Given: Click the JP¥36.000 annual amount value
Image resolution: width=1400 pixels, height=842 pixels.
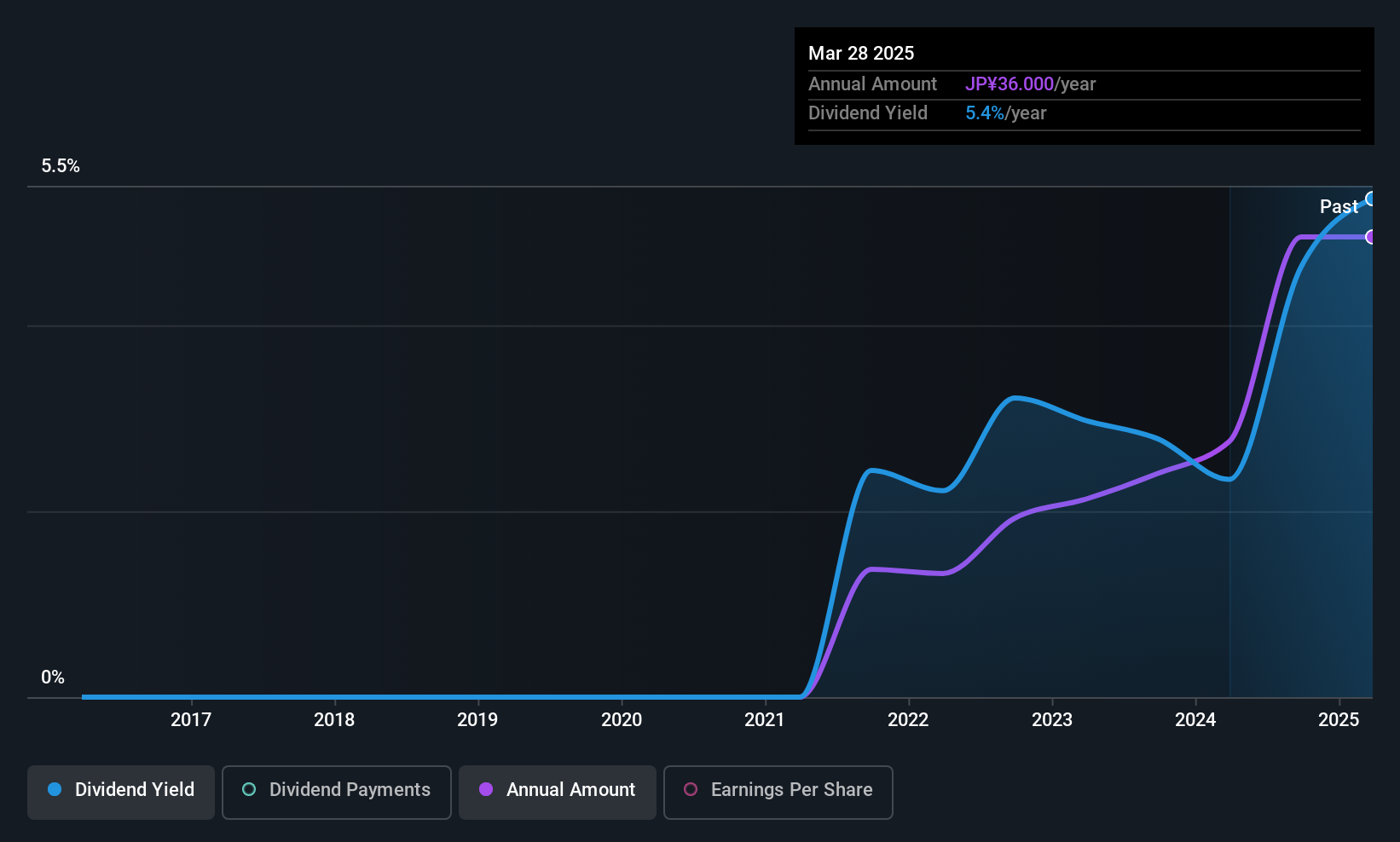Looking at the screenshot, I should click(x=1010, y=84).
